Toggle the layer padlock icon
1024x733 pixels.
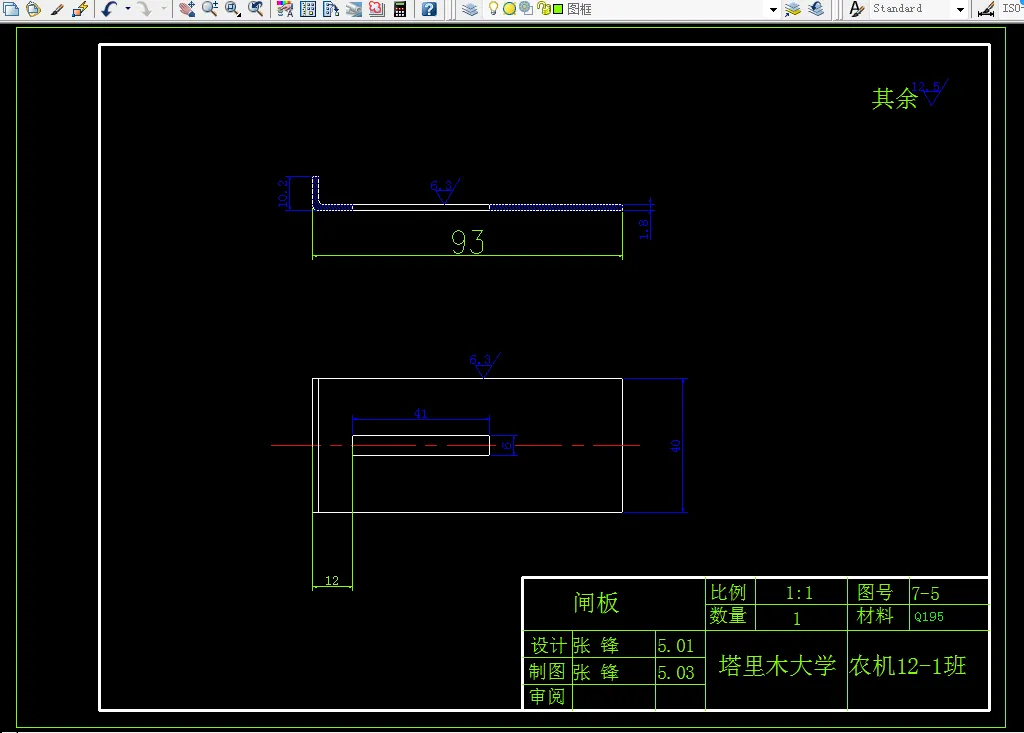click(543, 9)
